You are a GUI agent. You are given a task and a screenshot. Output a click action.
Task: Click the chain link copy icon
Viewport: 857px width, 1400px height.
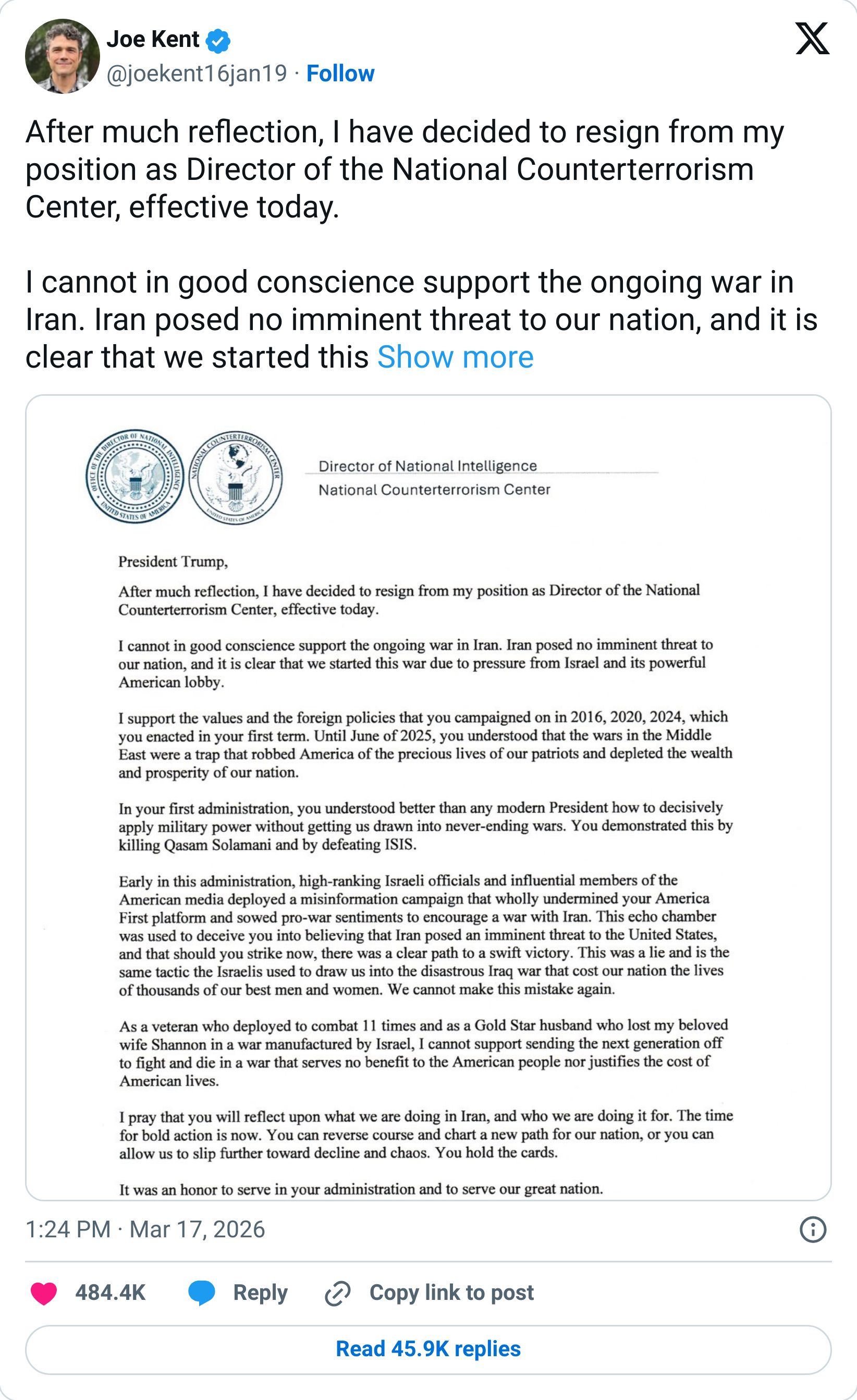pyautogui.click(x=337, y=1293)
